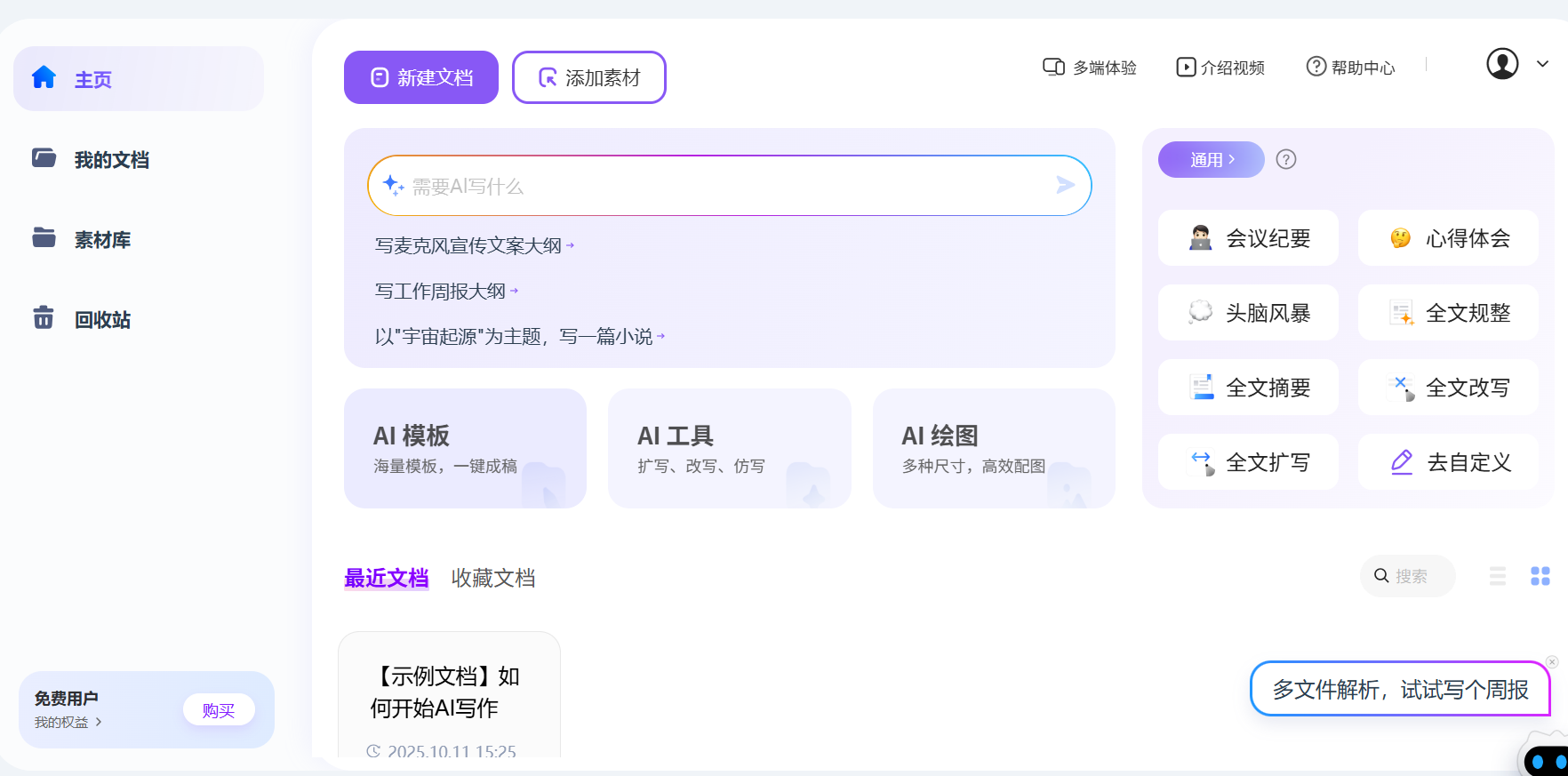The width and height of the screenshot is (1568, 776).
Task: Click the 新建文档 button
Action: (x=421, y=78)
